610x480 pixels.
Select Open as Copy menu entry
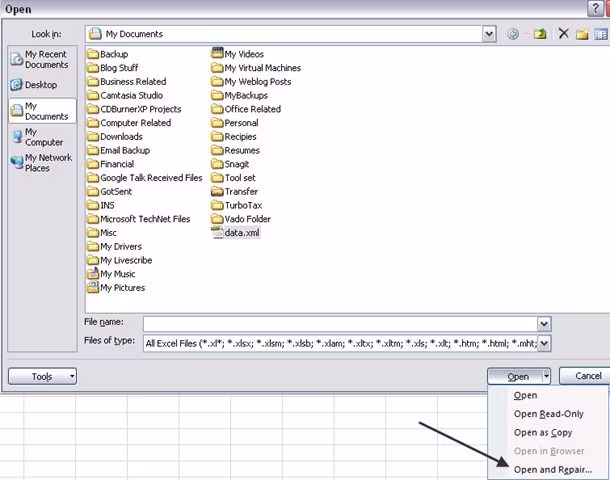click(x=543, y=433)
